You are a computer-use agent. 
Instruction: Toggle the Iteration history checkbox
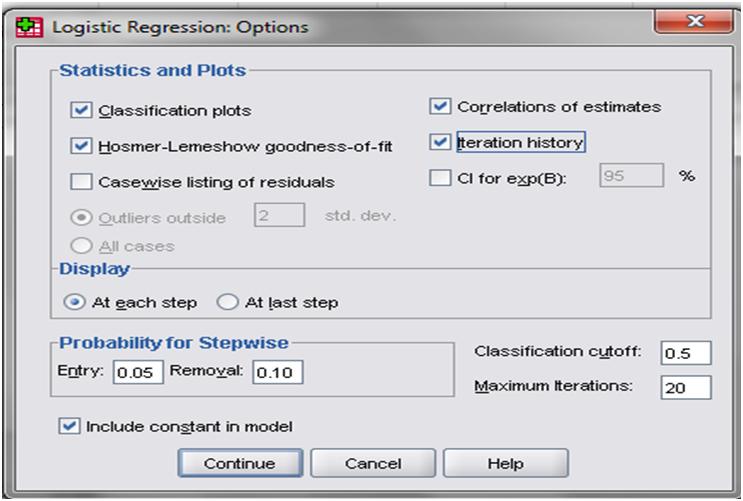pos(440,142)
